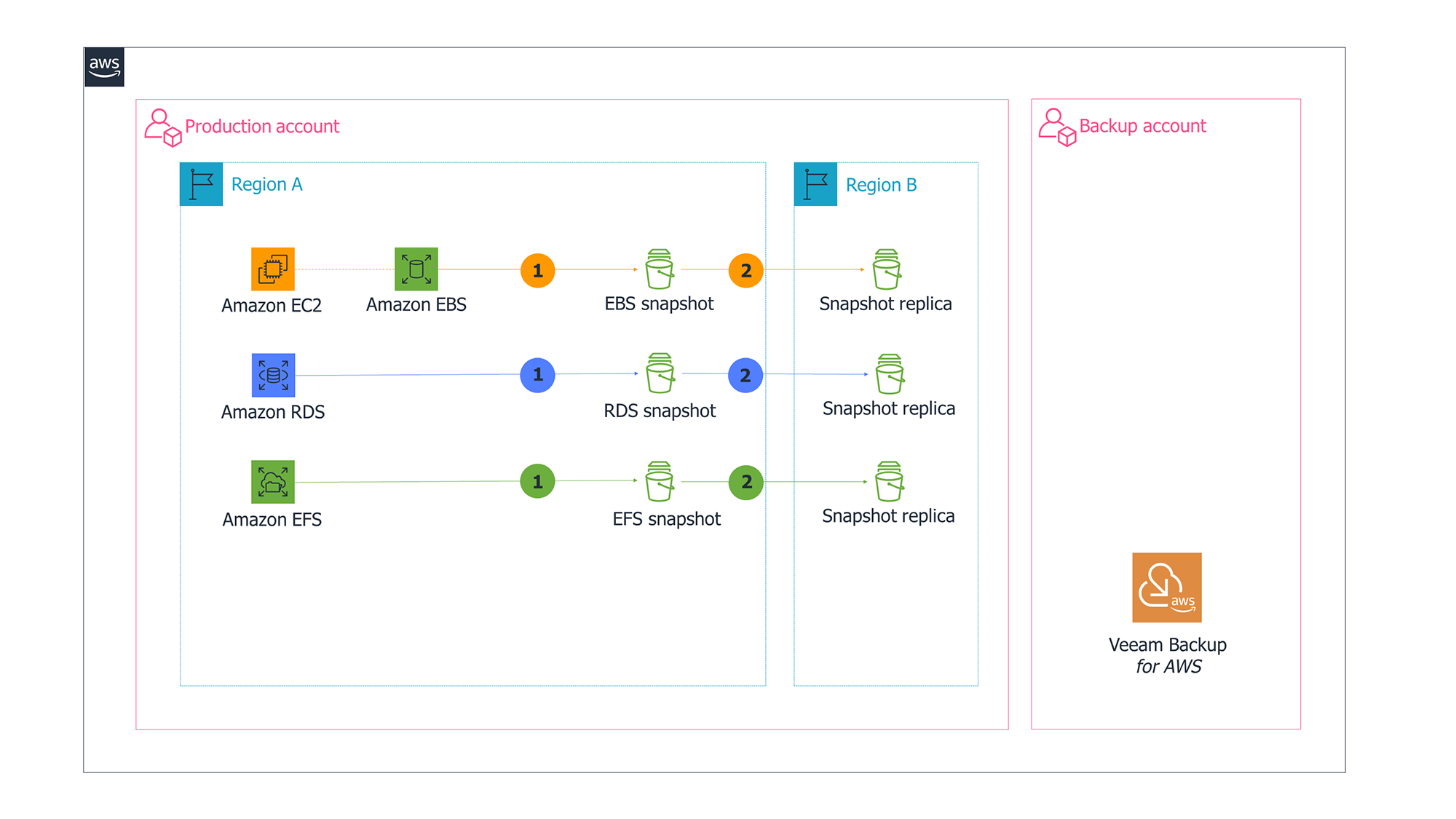Click the orange step 2 circle
This screenshot has height=819, width=1456.
tap(745, 271)
